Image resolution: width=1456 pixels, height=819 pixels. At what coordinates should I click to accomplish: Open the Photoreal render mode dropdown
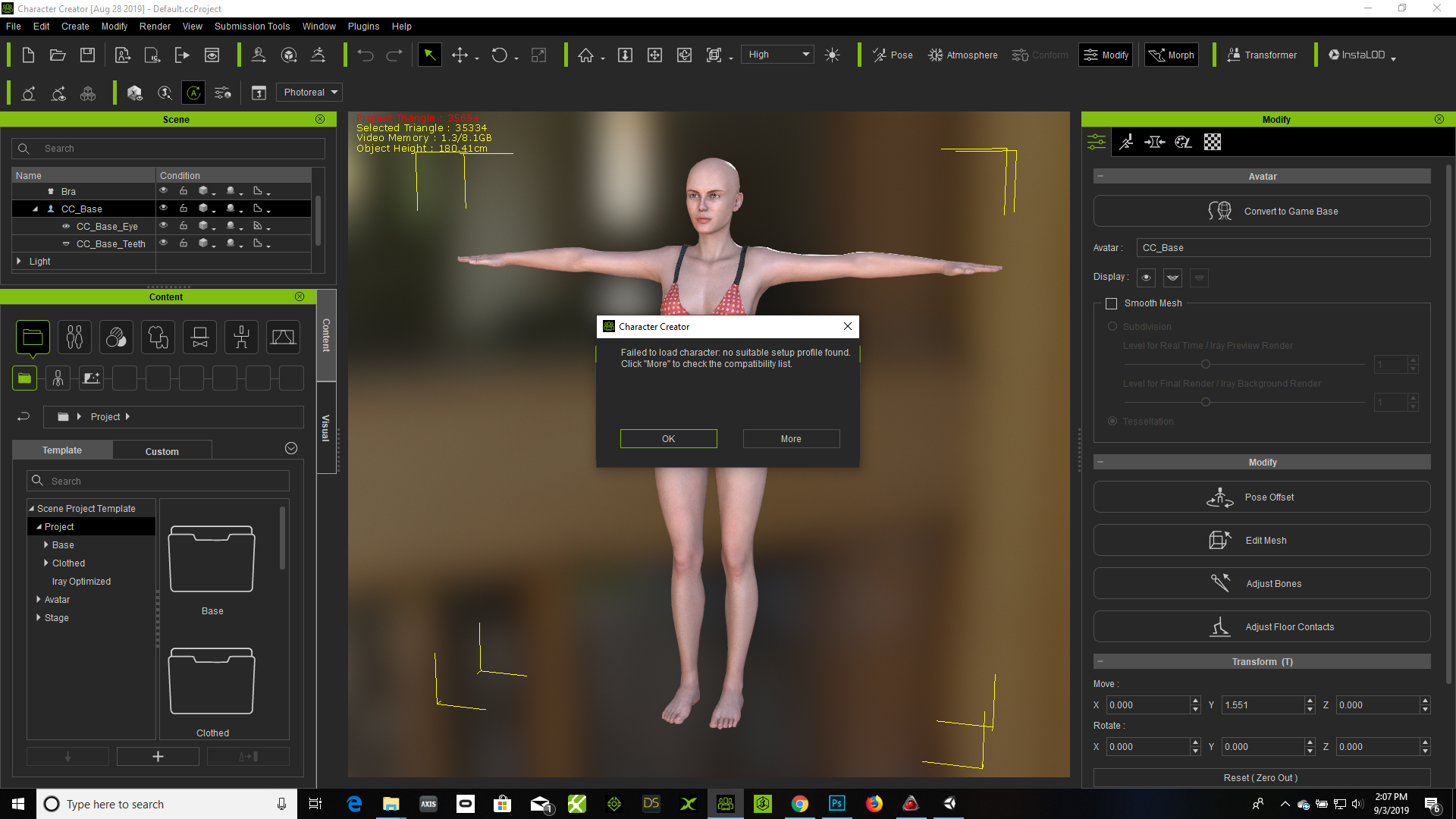[x=309, y=93]
